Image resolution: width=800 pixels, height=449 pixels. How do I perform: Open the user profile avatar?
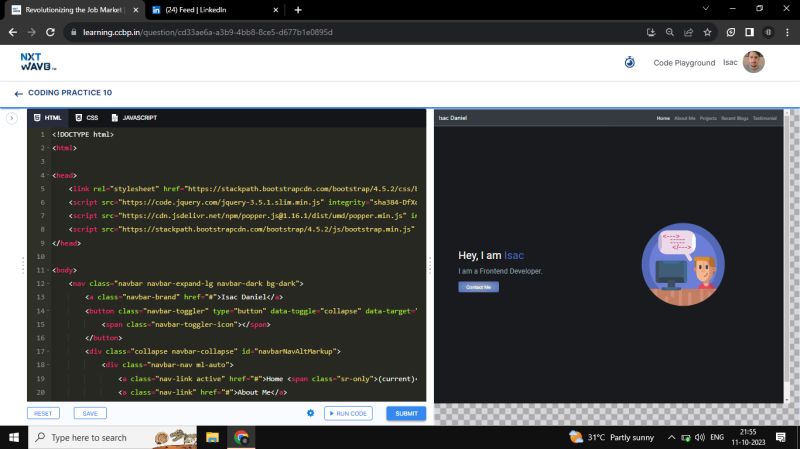point(754,62)
